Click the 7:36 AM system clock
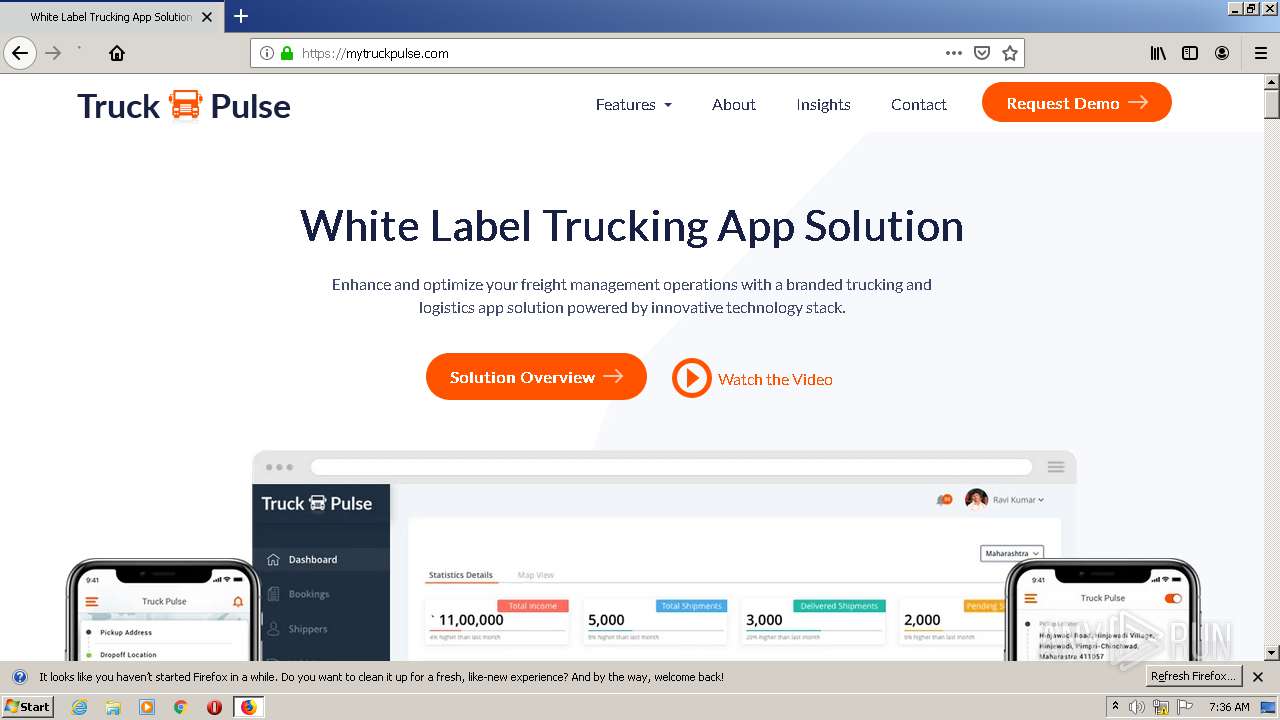This screenshot has width=1280, height=720. pyautogui.click(x=1229, y=707)
